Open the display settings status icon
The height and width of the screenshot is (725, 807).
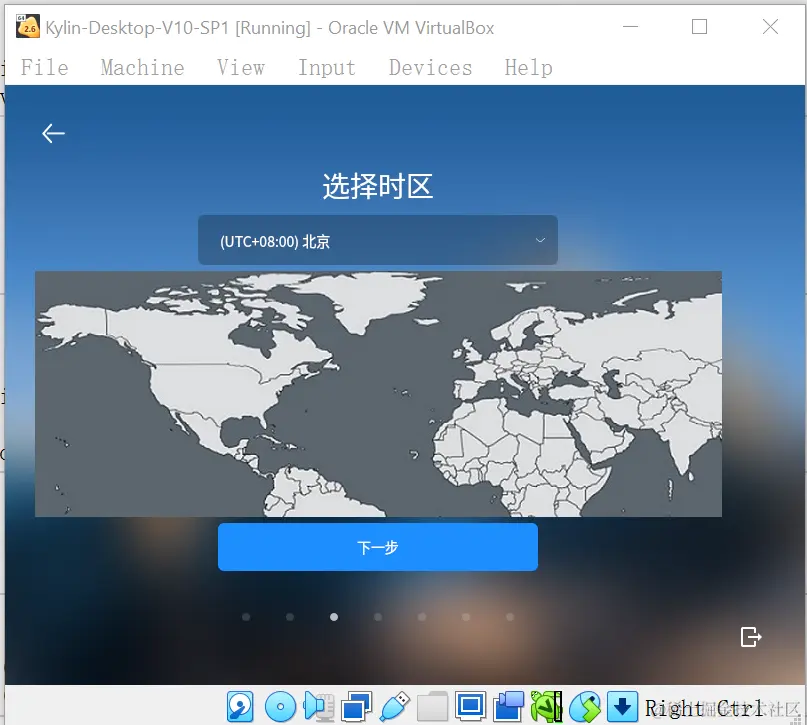(470, 706)
